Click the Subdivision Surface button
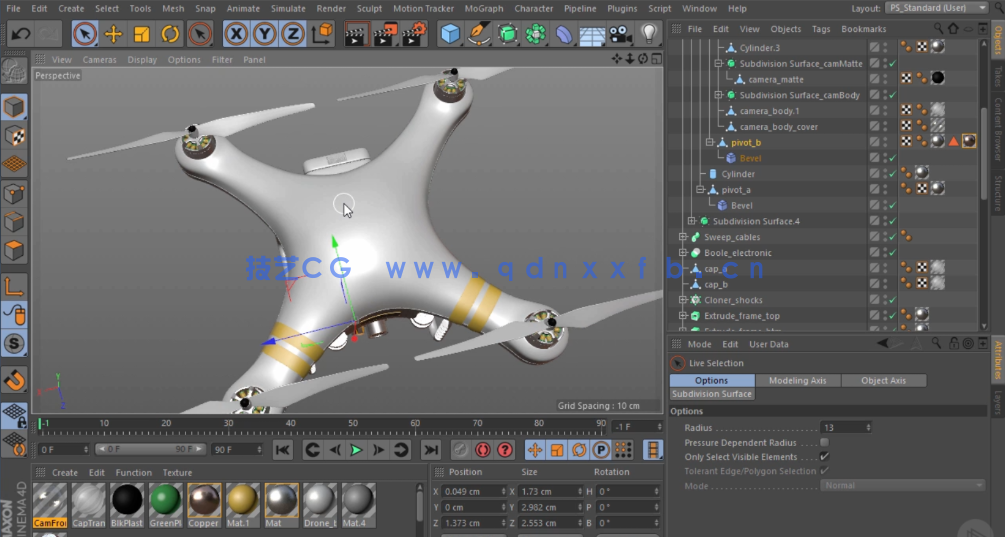Viewport: 1005px width, 537px height. 711,394
